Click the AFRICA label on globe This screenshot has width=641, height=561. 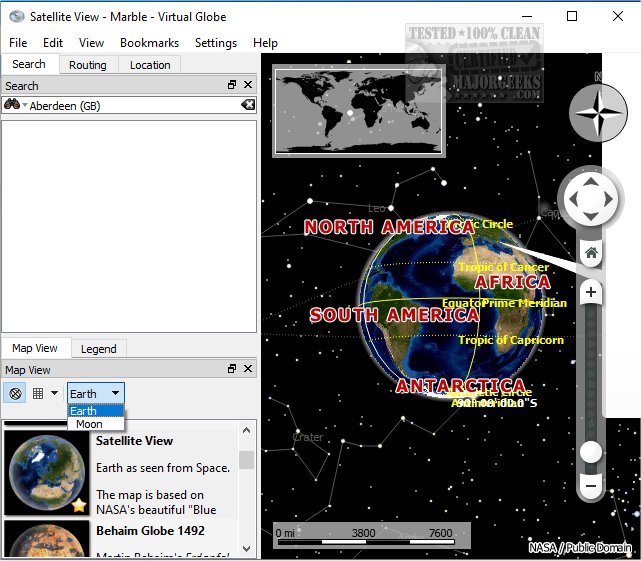513,282
